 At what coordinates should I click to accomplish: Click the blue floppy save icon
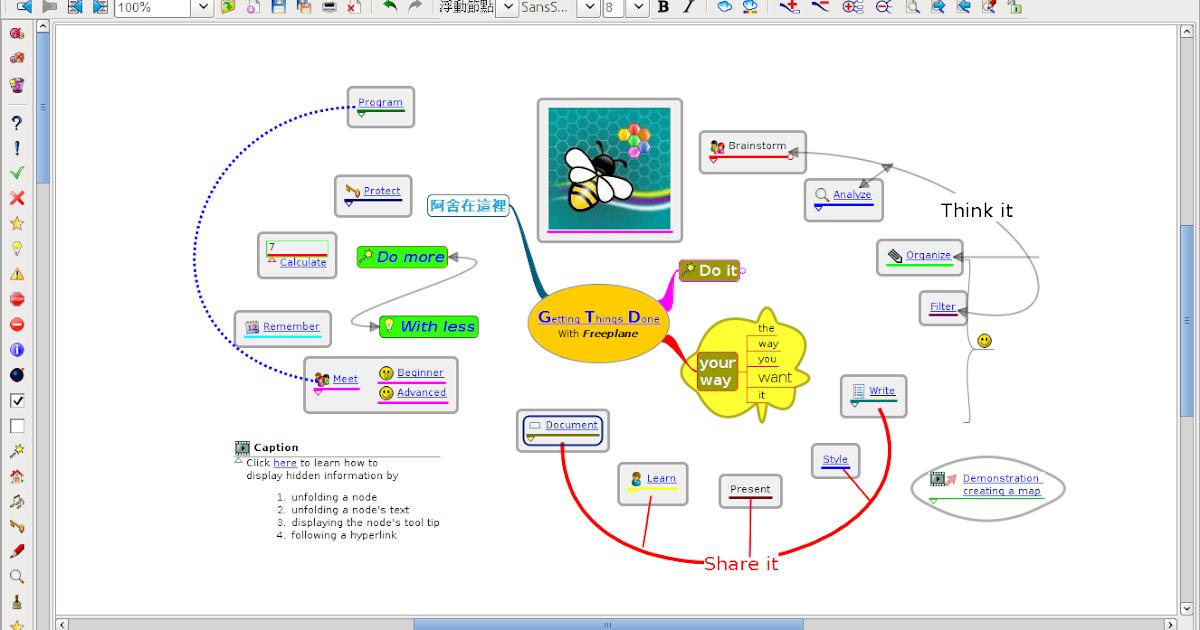[279, 6]
